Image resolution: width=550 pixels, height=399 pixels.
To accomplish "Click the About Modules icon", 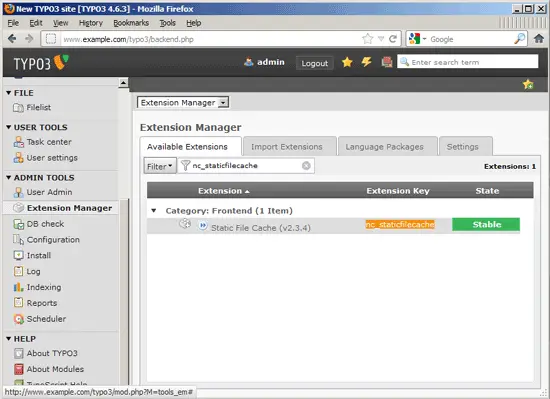I will tap(18, 369).
